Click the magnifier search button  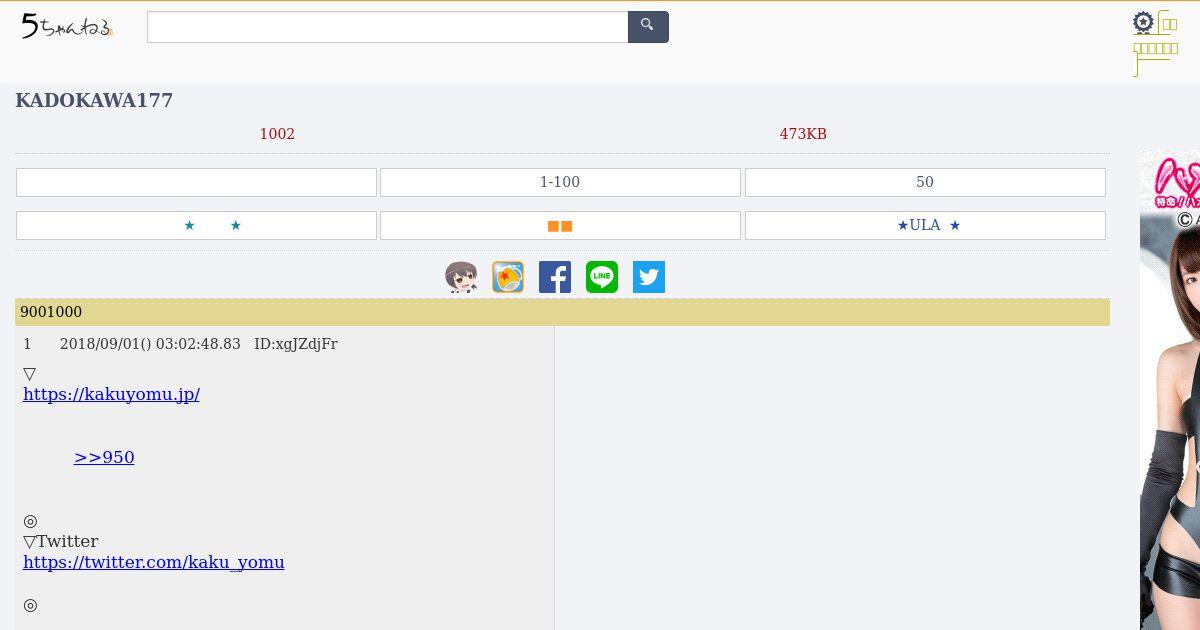pos(648,27)
